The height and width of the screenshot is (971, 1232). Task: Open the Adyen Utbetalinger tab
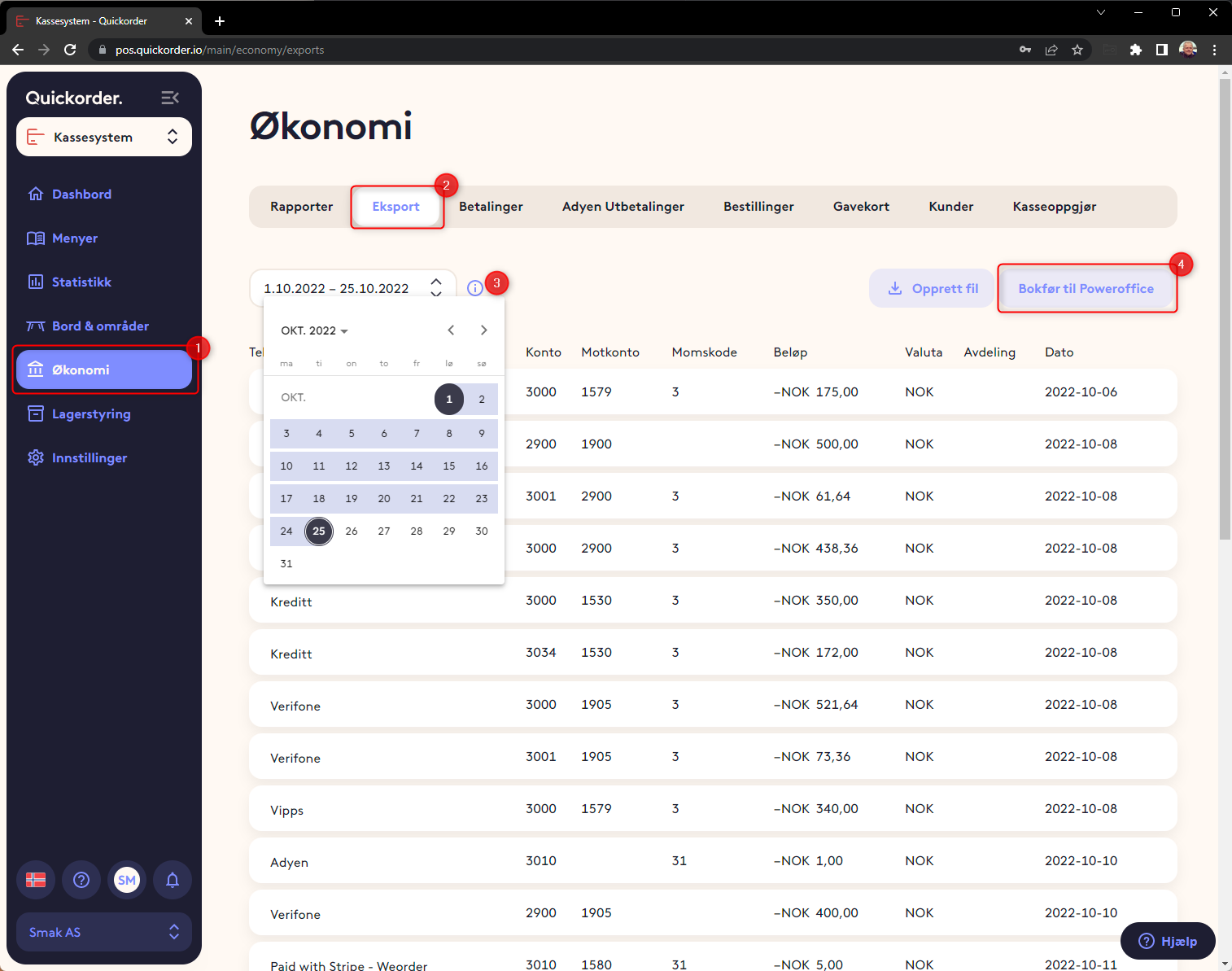[623, 207]
